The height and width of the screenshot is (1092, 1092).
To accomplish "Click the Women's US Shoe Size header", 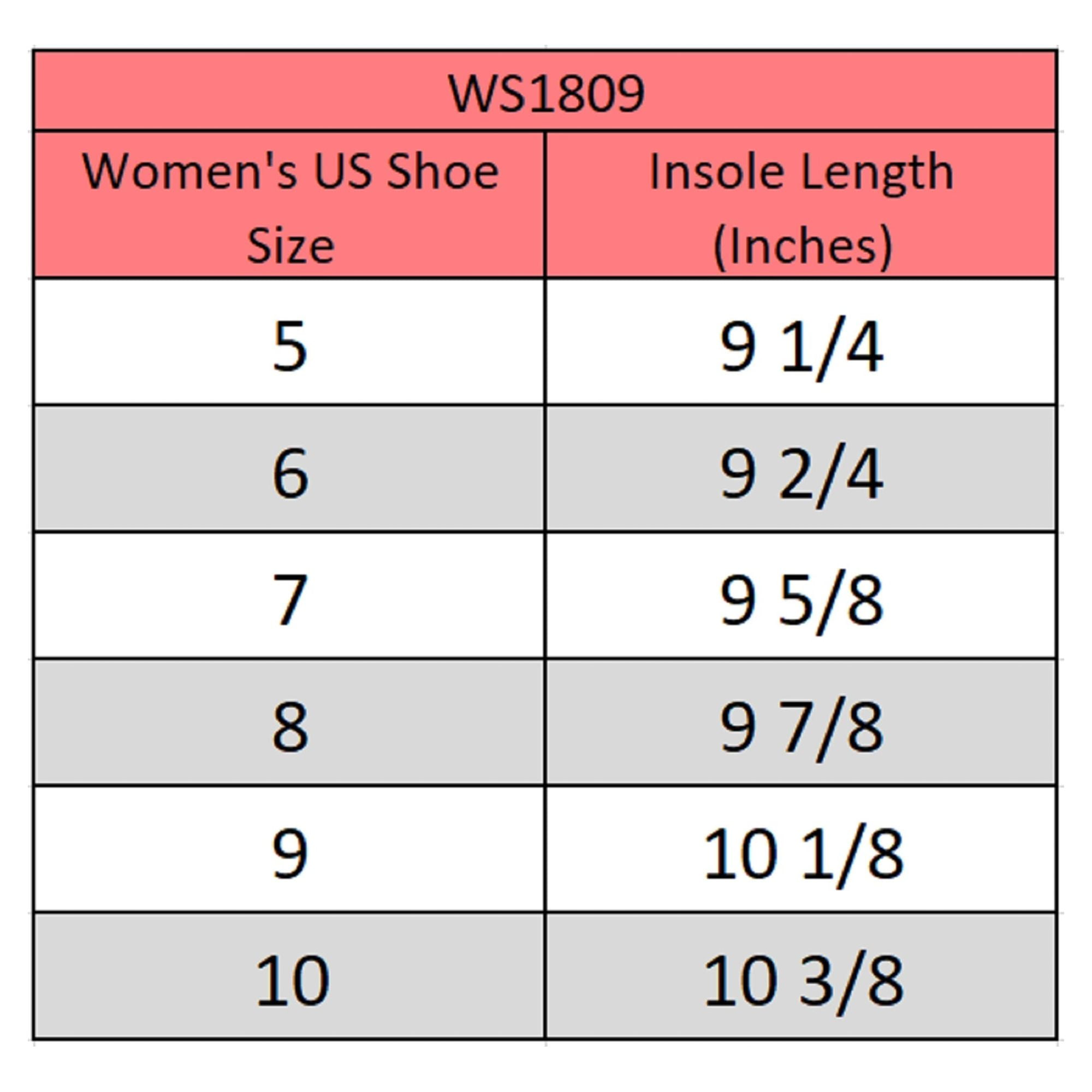I will point(289,205).
